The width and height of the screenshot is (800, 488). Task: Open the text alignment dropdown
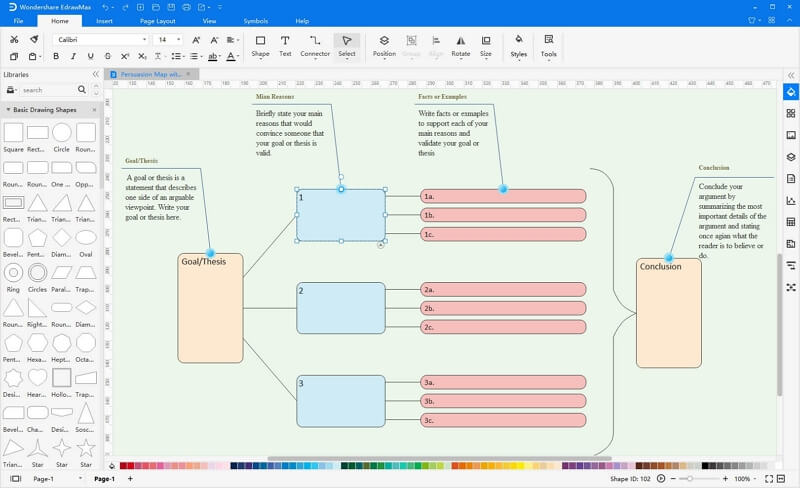[x=233, y=40]
